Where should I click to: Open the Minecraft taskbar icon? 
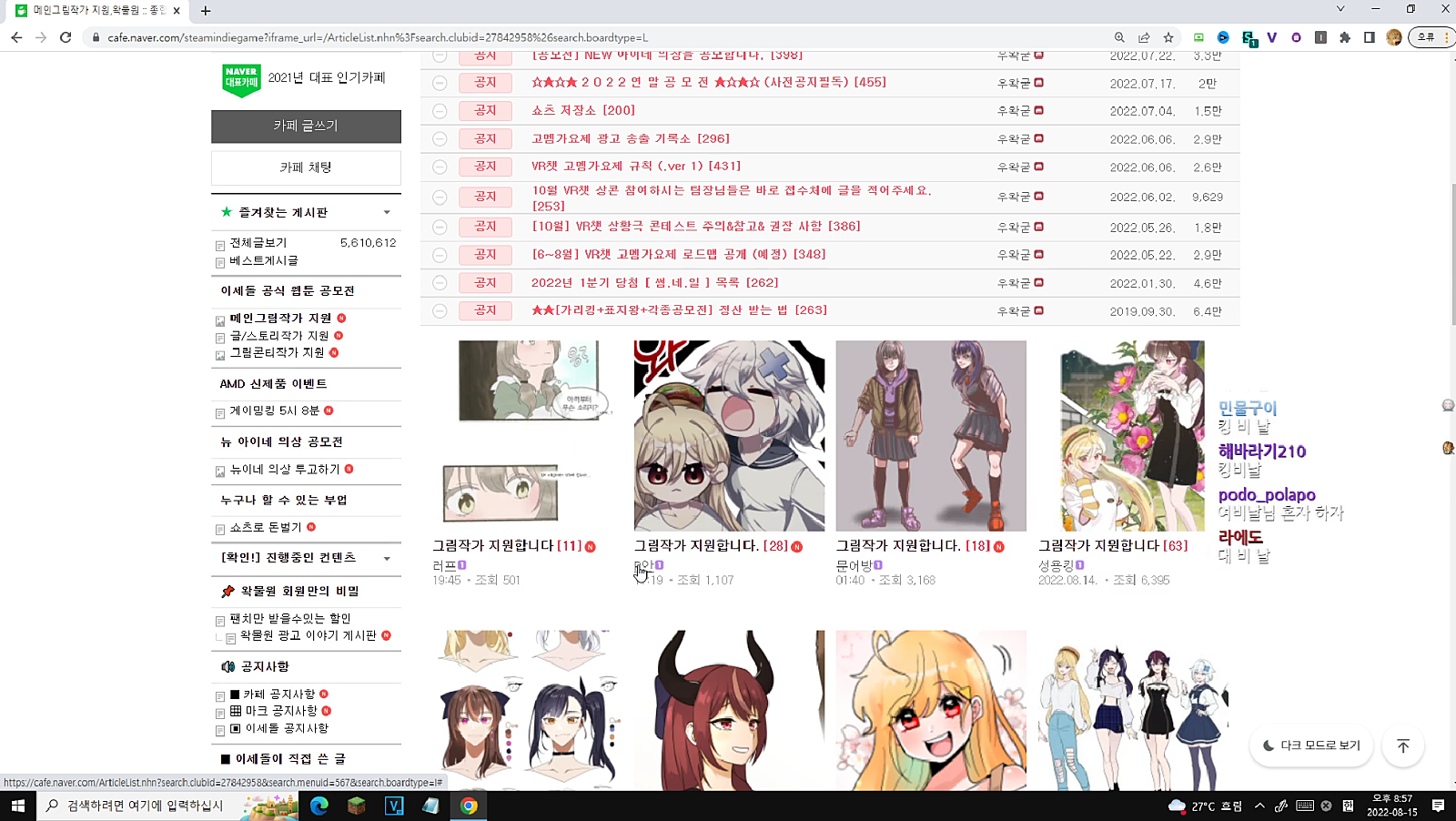(x=357, y=806)
